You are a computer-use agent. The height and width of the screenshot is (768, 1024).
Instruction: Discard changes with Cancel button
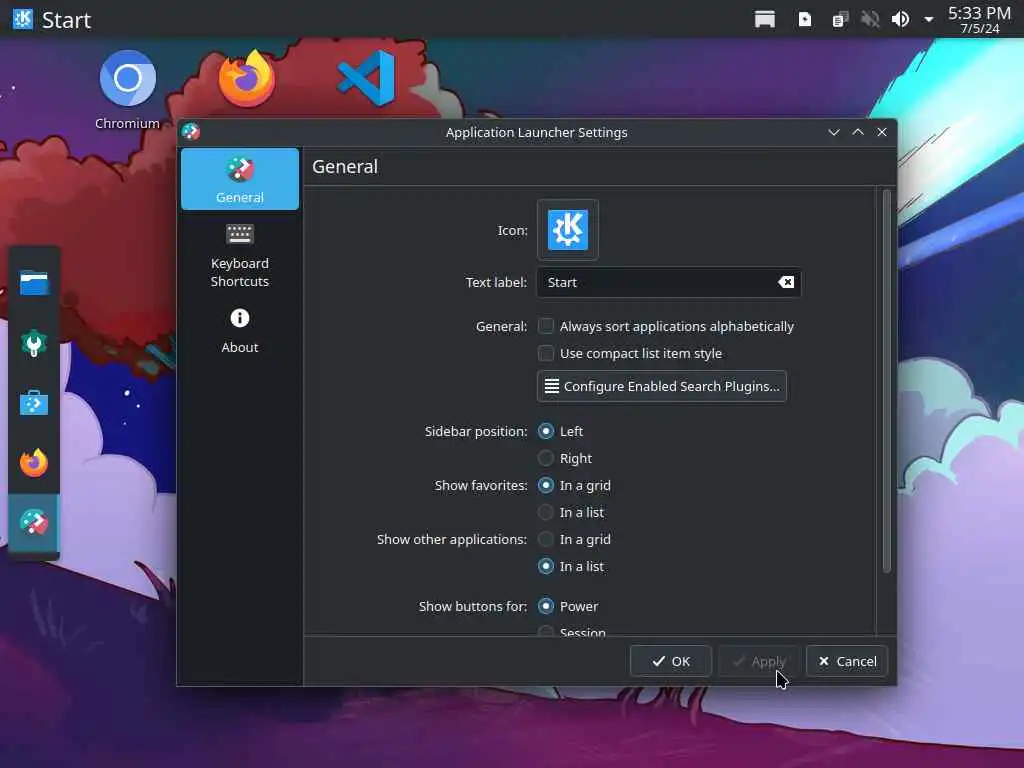click(x=846, y=661)
